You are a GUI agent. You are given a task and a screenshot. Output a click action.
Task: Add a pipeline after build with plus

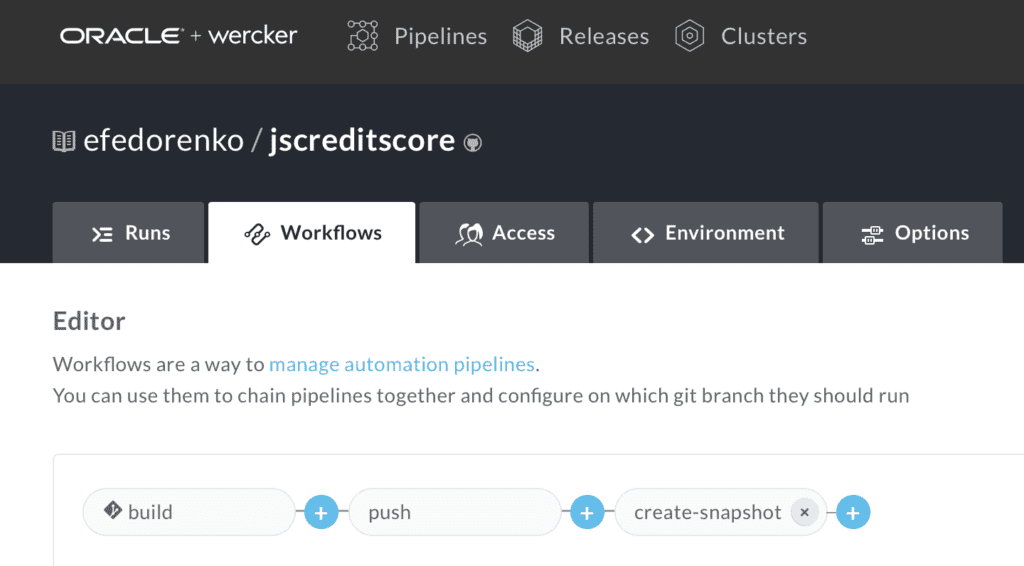click(321, 512)
